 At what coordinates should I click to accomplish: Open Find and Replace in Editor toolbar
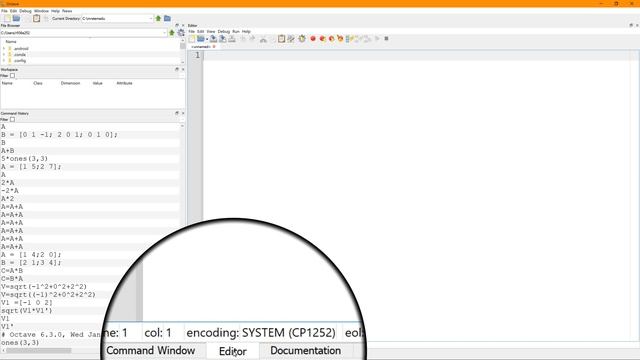(291, 39)
